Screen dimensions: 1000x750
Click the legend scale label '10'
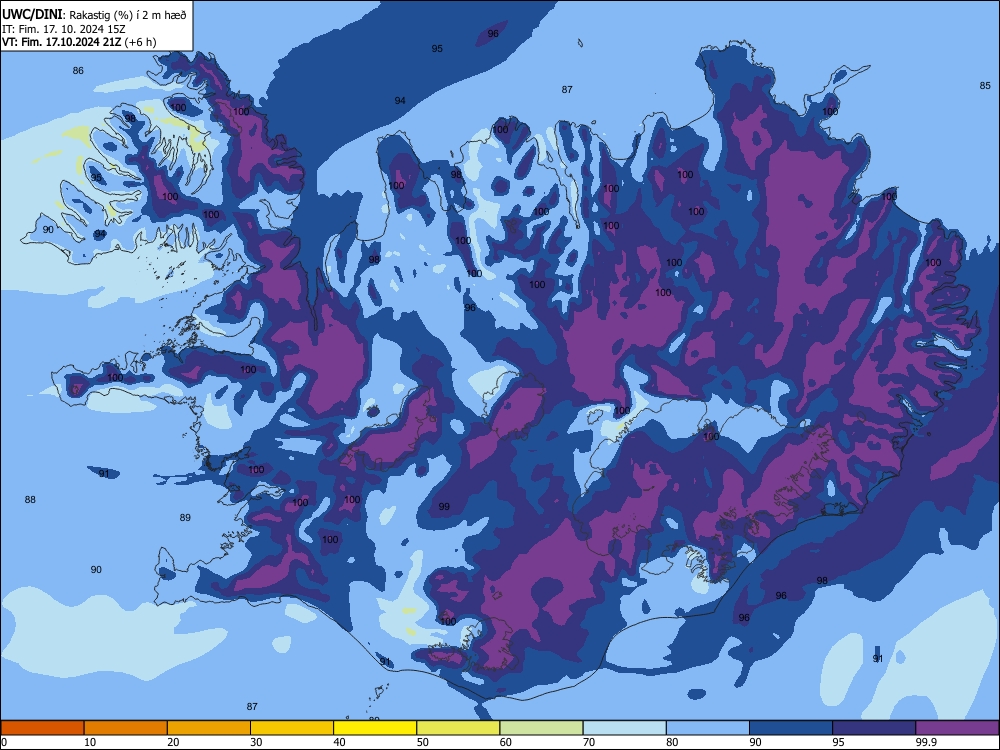point(90,742)
